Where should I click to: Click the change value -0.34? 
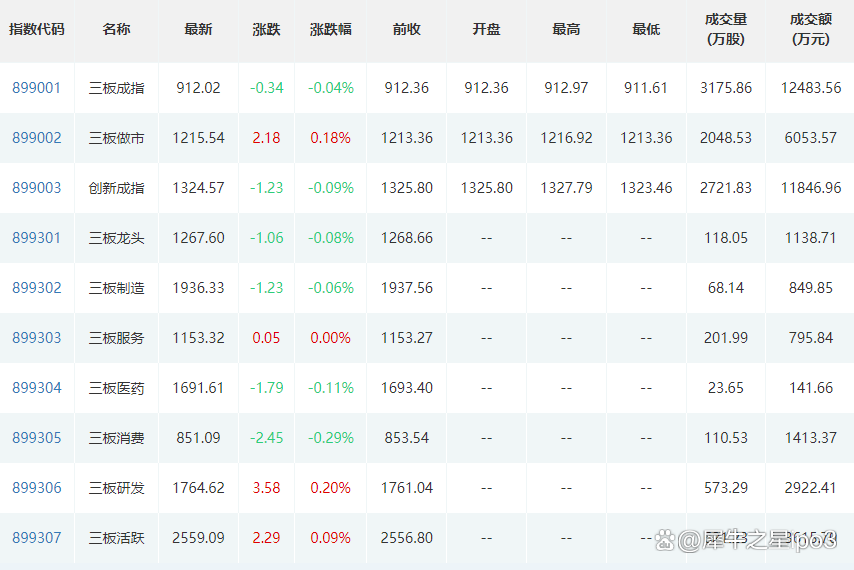pyautogui.click(x=266, y=88)
